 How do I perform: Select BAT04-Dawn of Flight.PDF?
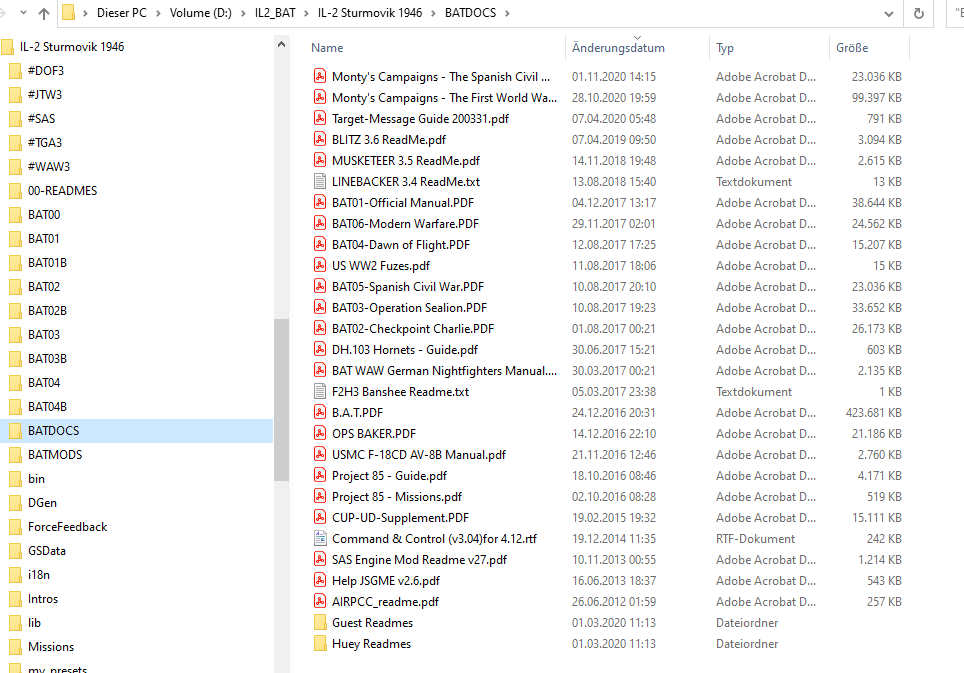point(401,245)
